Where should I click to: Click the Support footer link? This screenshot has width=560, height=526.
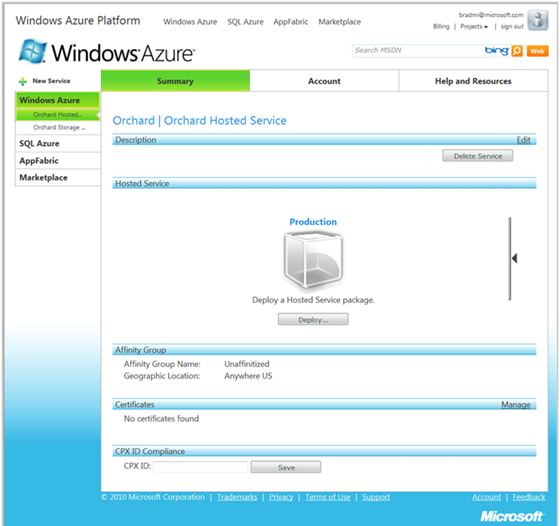point(376,497)
